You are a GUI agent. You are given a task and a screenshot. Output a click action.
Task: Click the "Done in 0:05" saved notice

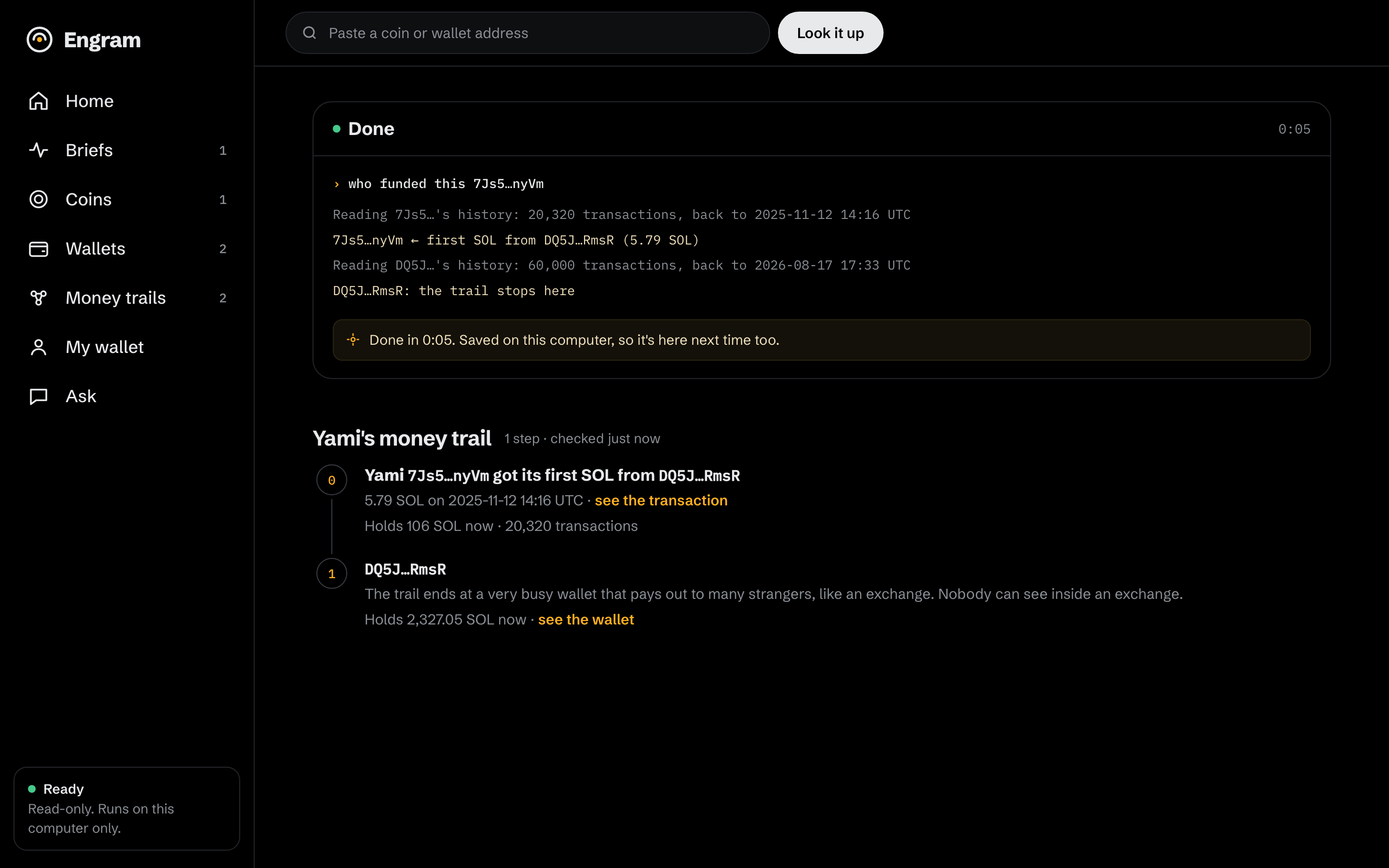[821, 340]
